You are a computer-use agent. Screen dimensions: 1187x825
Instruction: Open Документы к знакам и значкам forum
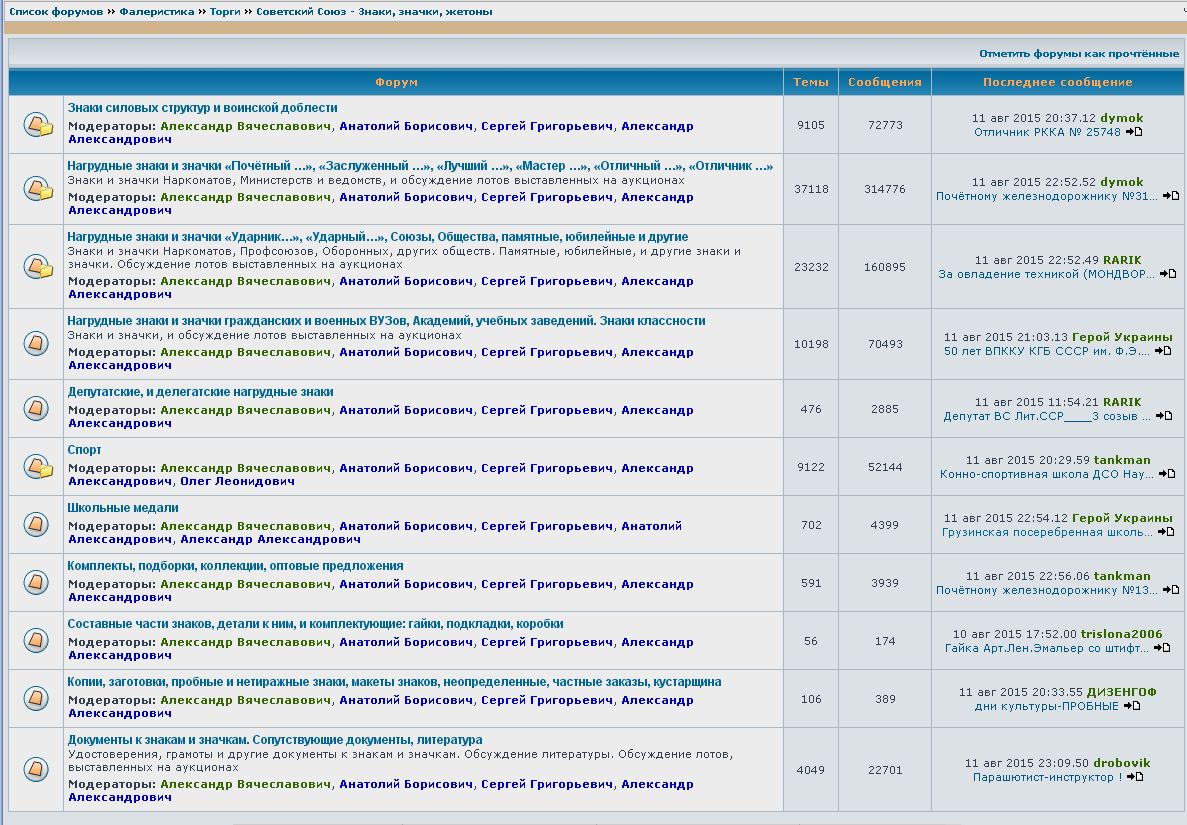275,740
